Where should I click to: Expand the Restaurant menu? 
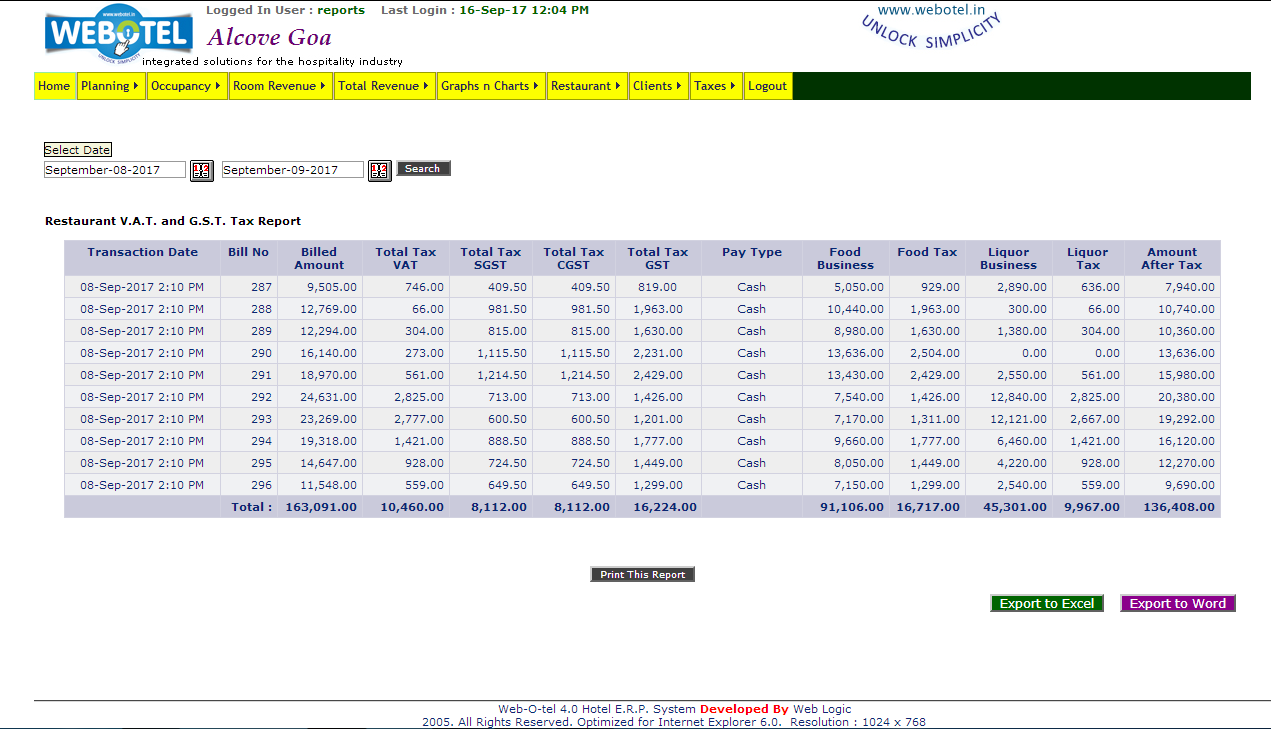pyautogui.click(x=586, y=86)
